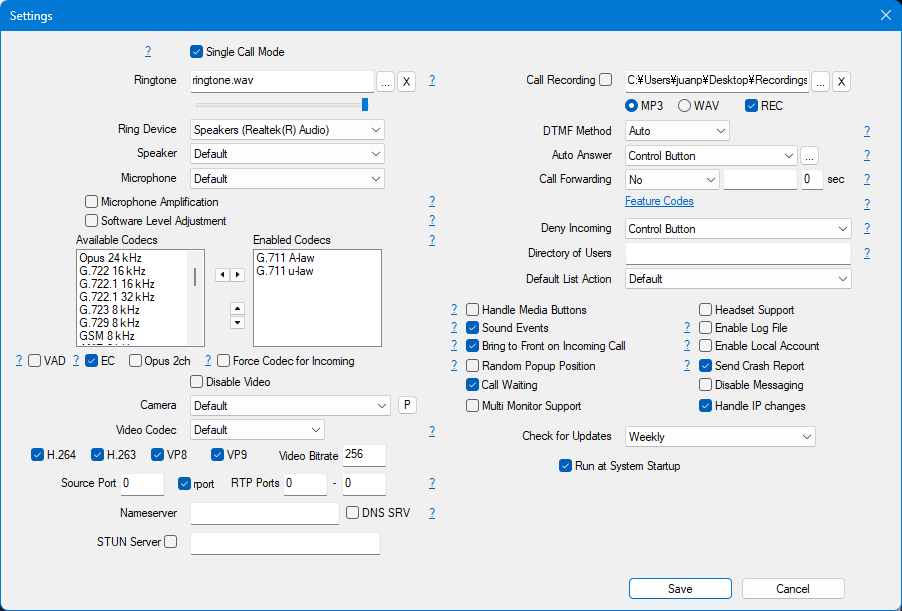The width and height of the screenshot is (902, 611).
Task: Open help for Single Call Mode
Action: tap(148, 51)
